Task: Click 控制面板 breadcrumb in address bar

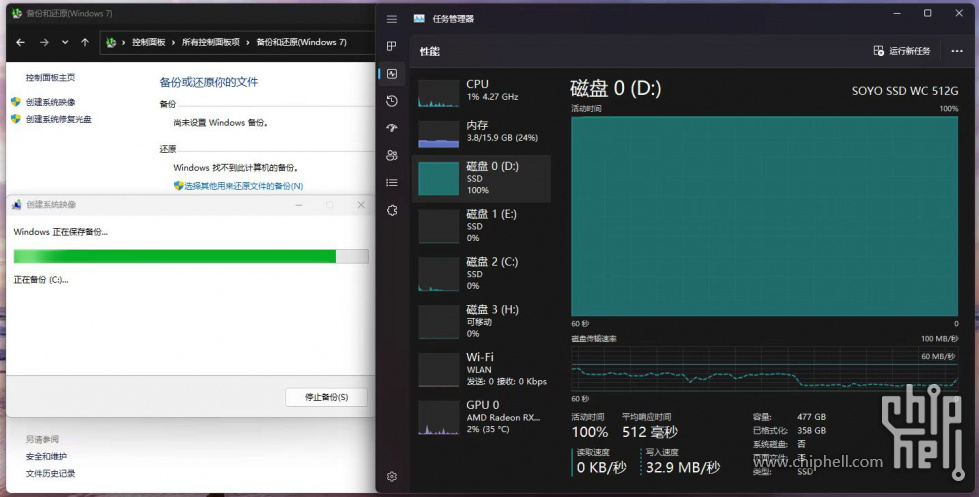Action: coord(149,42)
